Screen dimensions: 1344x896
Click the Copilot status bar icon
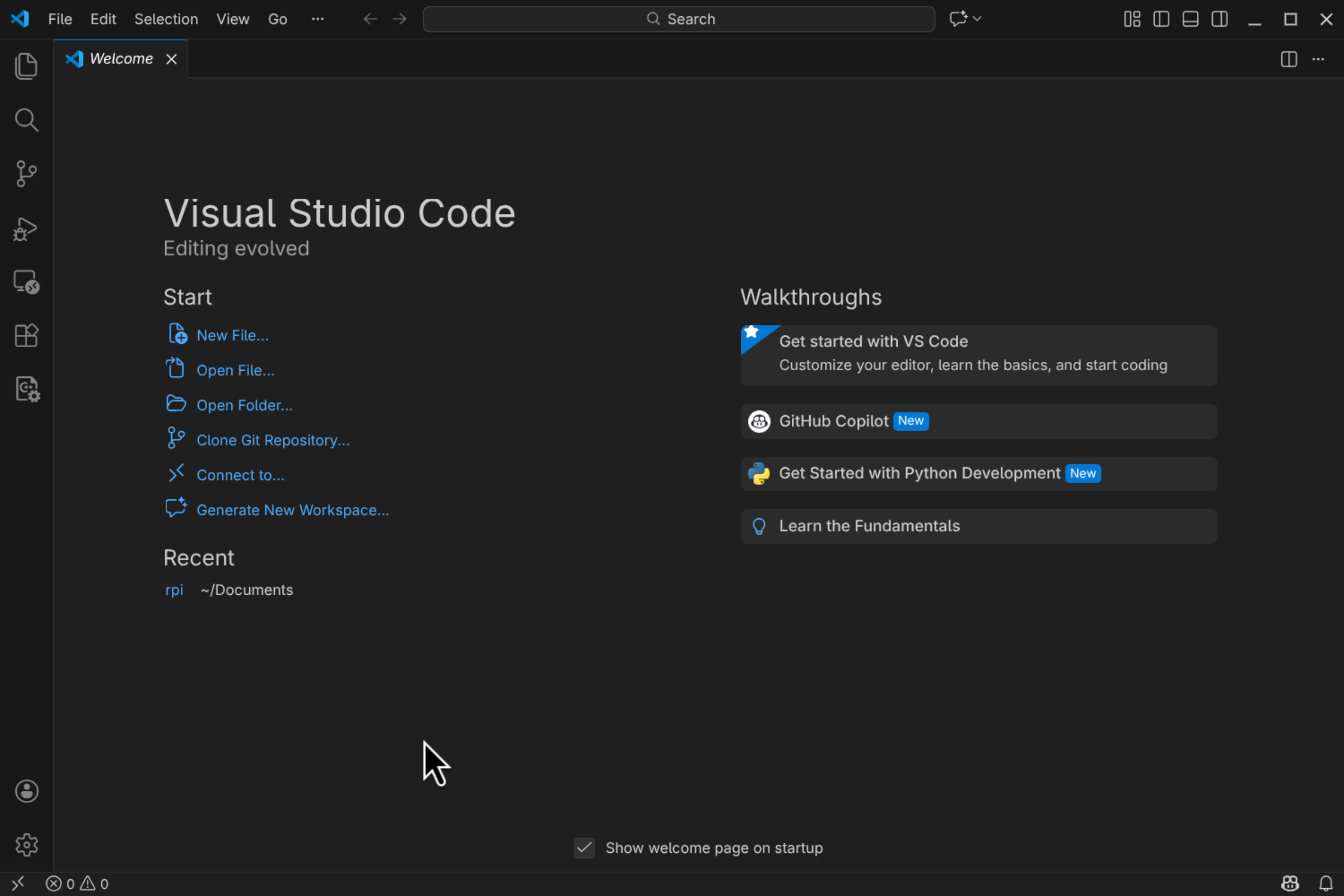1290,884
